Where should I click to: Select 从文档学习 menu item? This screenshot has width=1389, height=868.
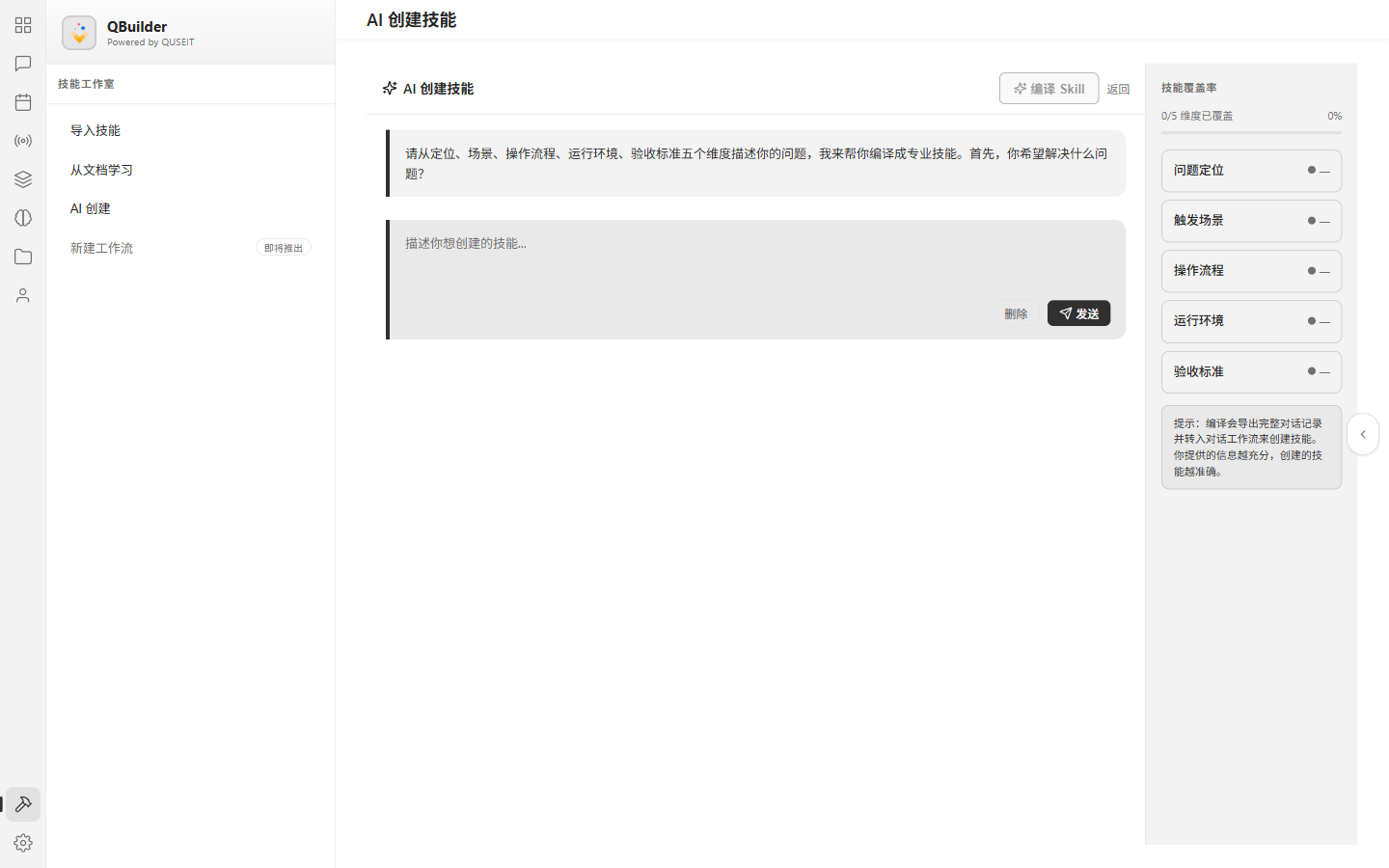(x=190, y=170)
